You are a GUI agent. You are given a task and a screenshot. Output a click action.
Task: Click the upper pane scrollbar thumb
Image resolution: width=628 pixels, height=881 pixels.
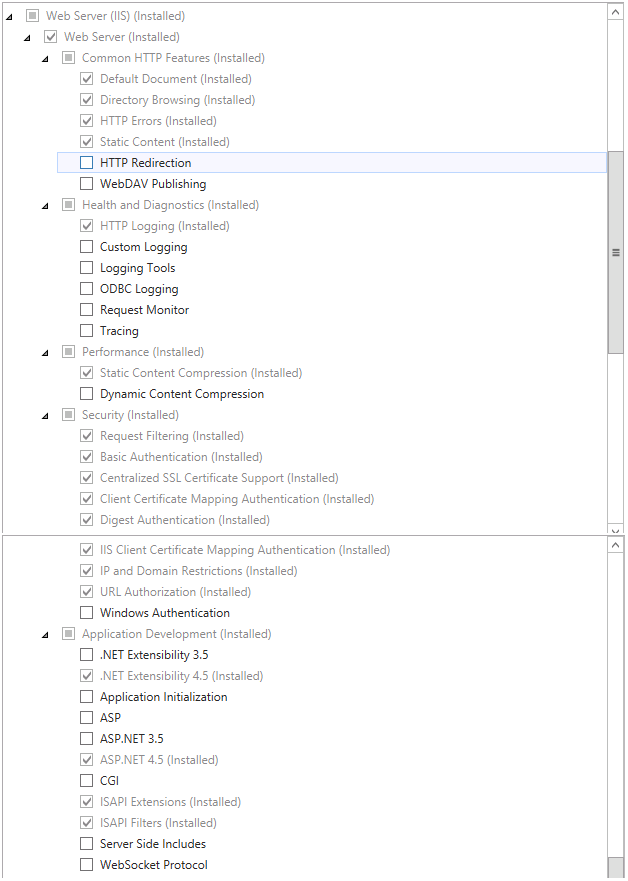[x=616, y=252]
